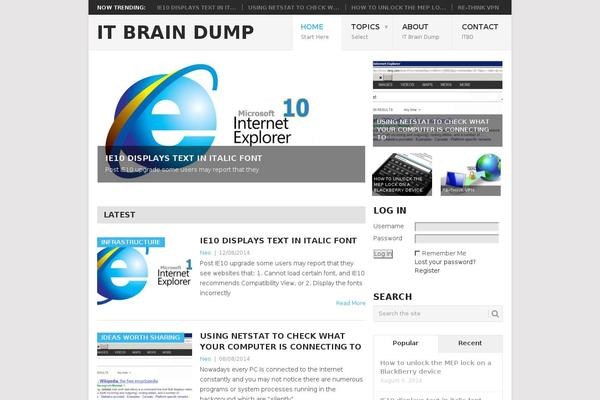Click Read More under the IE10 article
Image resolution: width=600 pixels, height=400 pixels.
tap(351, 303)
